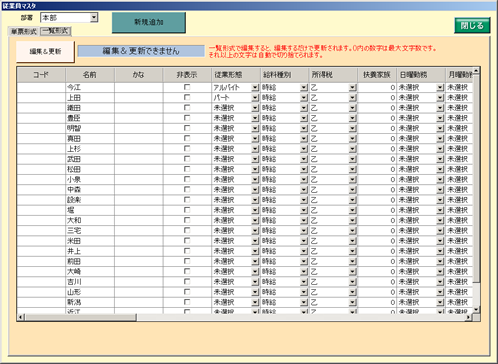This screenshot has width=498, height=364.
Task: Click the 日曜勤務 column header
Action: point(421,75)
